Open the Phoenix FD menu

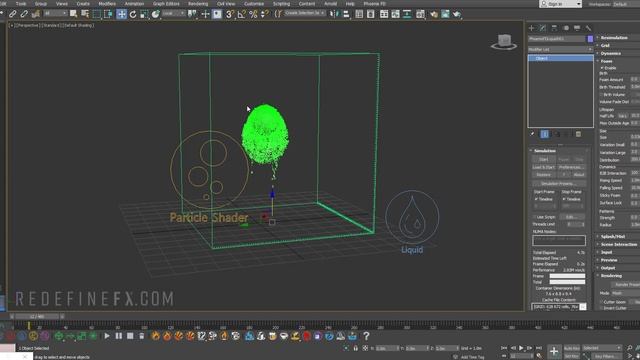(374, 4)
